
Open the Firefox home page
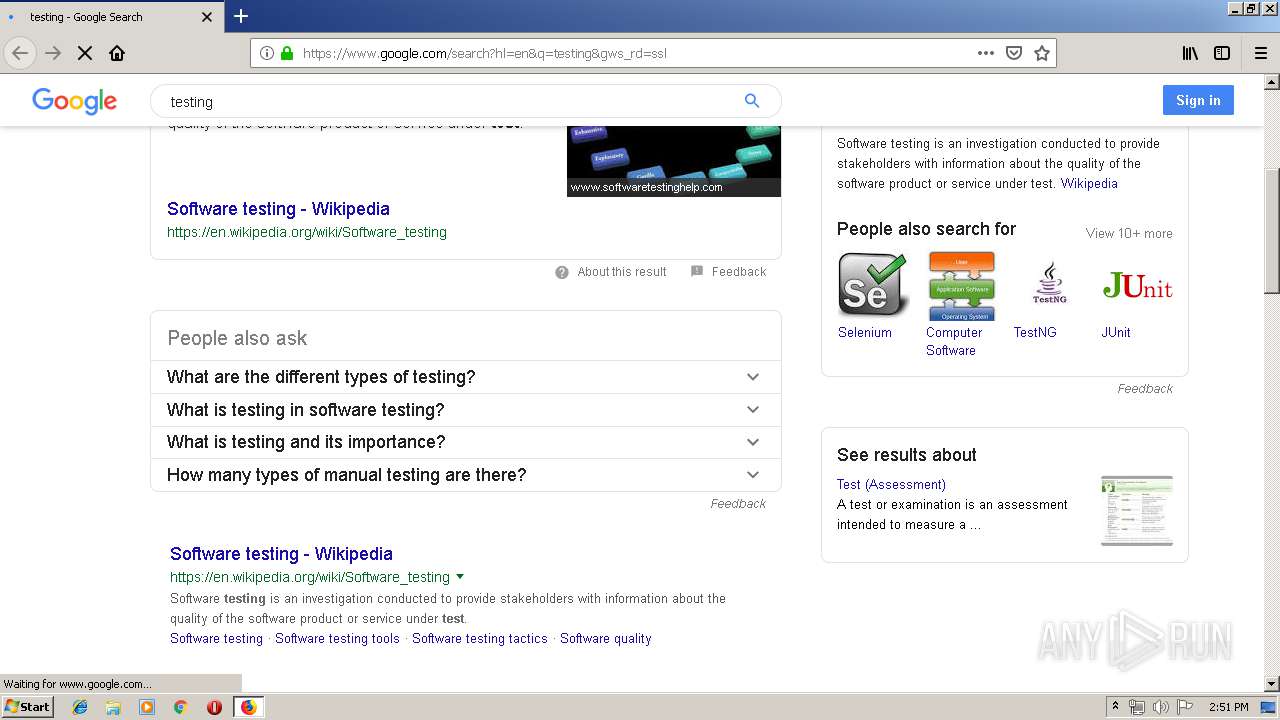coord(117,53)
